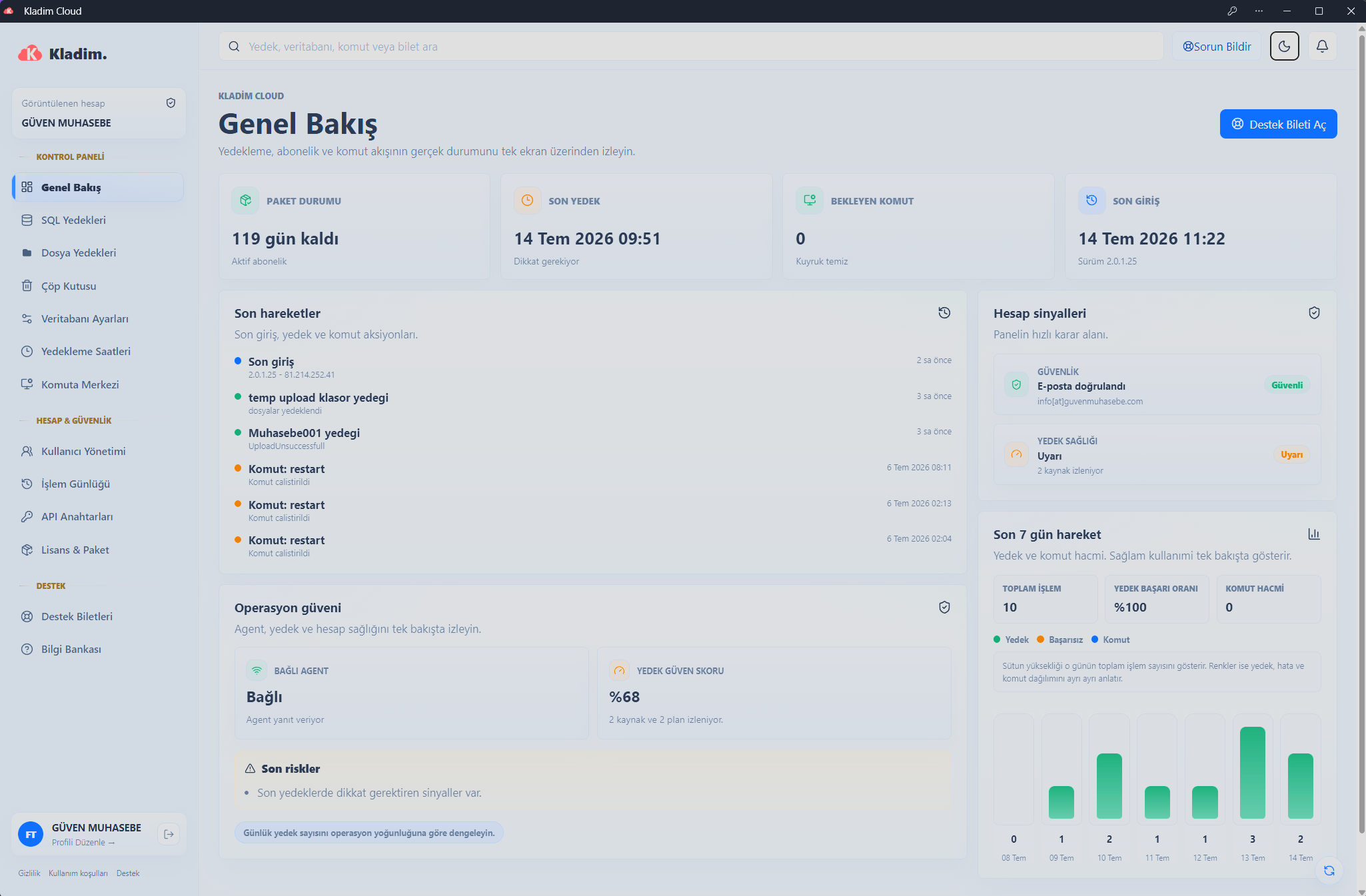The height and width of the screenshot is (896, 1366).
Task: Toggle dark mode with the moon icon
Action: [x=1284, y=47]
